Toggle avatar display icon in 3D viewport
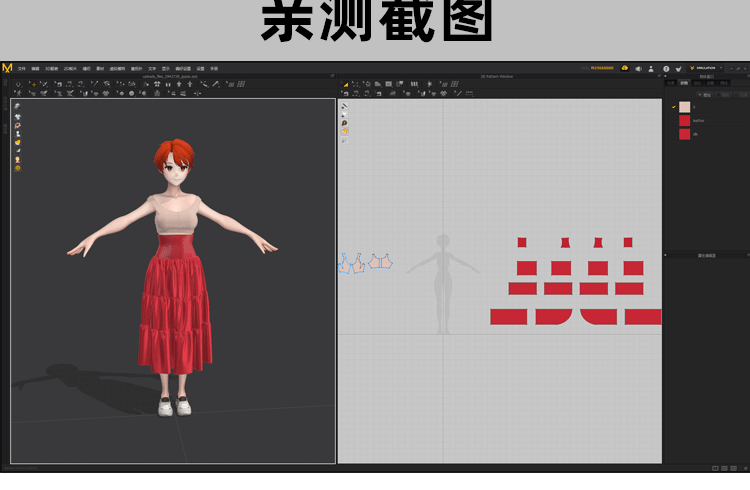Viewport: 750px width, 490px height. click(x=17, y=159)
